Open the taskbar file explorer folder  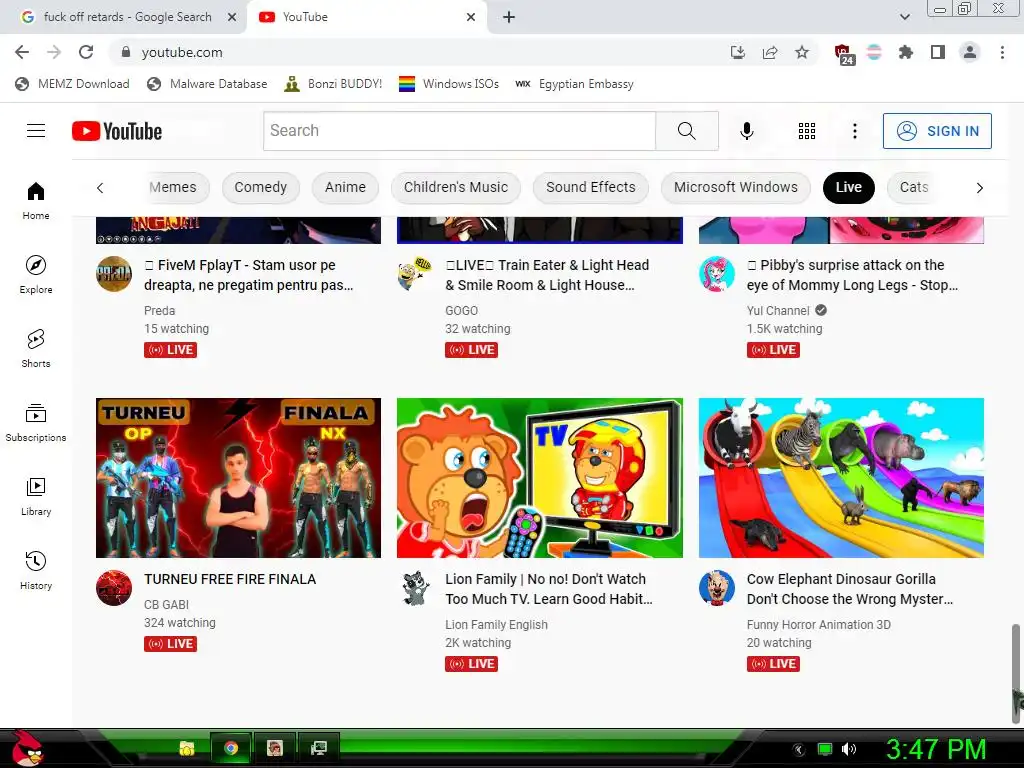point(187,748)
